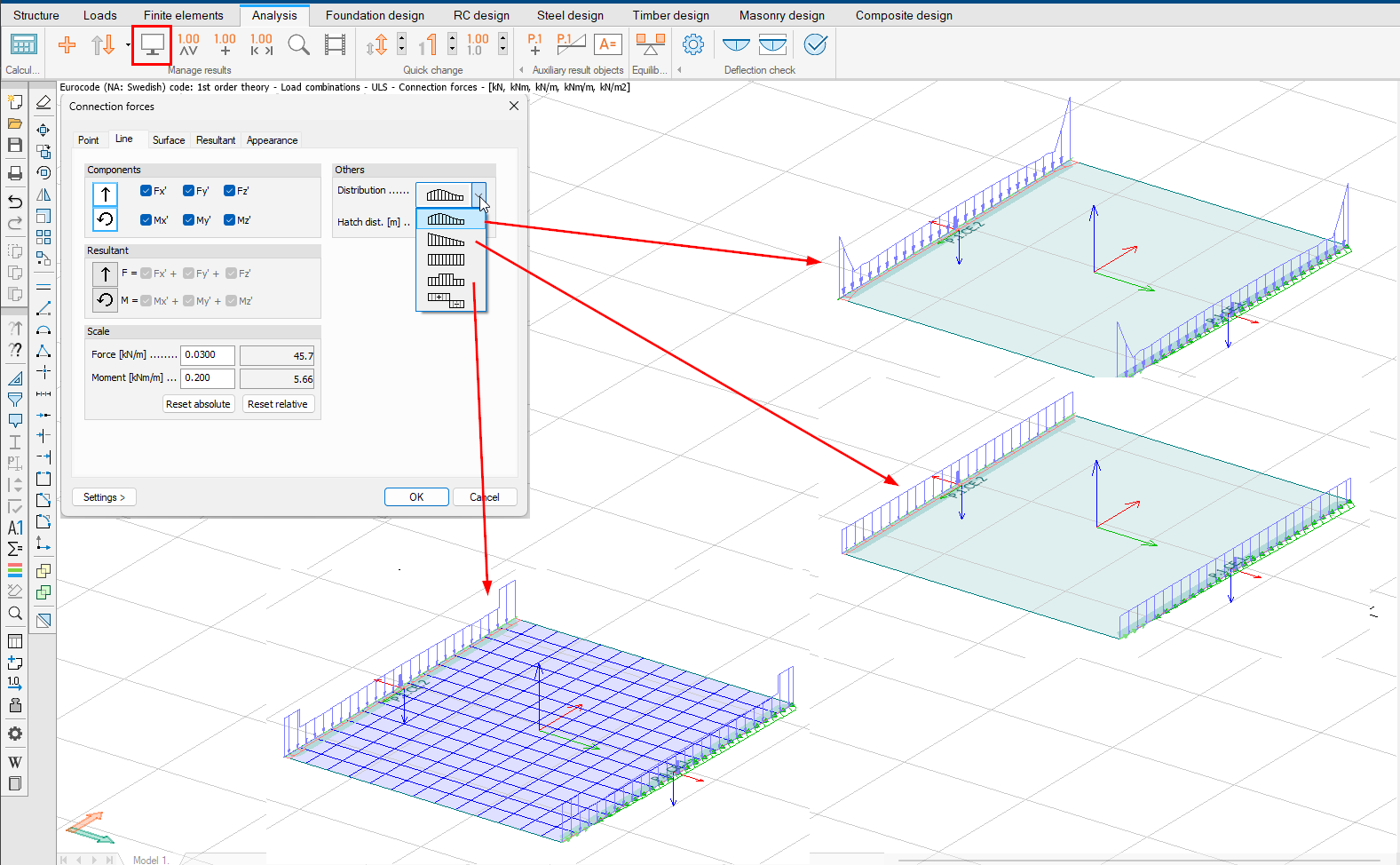This screenshot has height=865, width=1400.
Task: Toggle the resultant moment M rotation button
Action: coord(106,300)
